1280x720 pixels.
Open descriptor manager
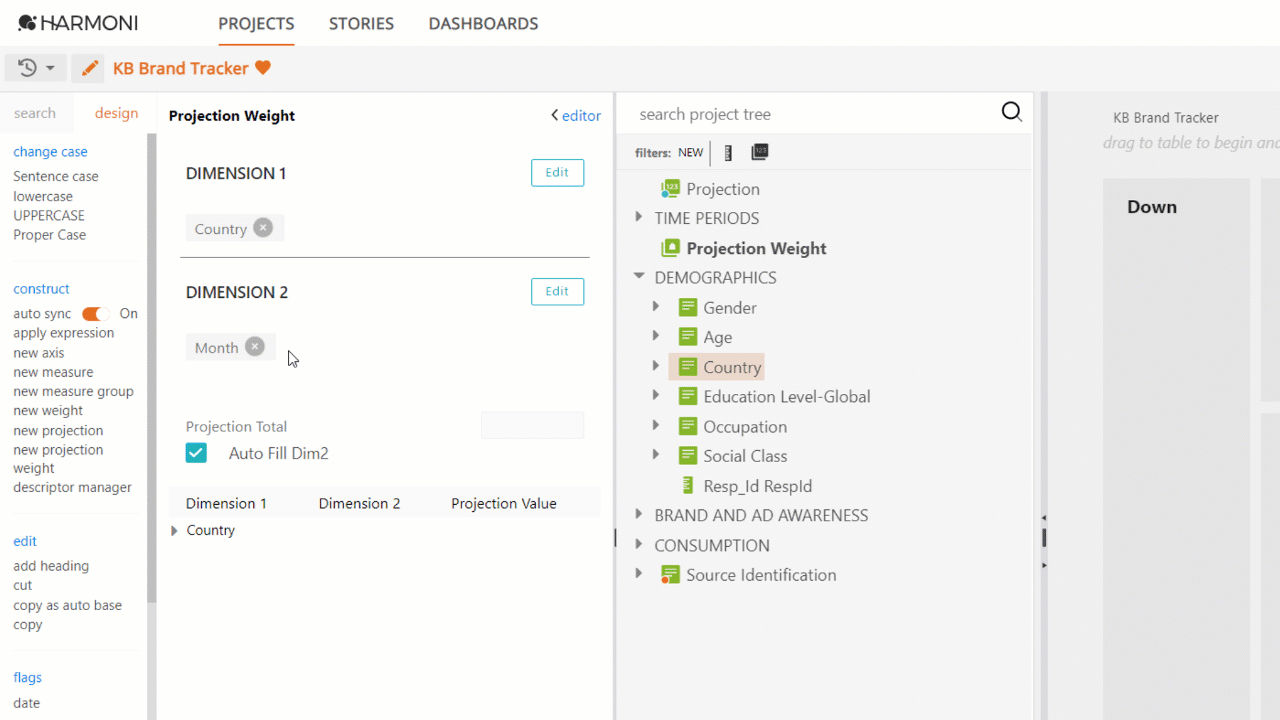tap(72, 488)
